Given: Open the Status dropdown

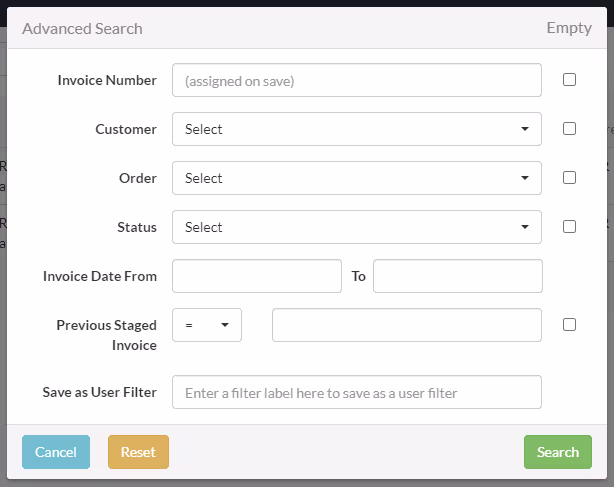Looking at the screenshot, I should (357, 227).
